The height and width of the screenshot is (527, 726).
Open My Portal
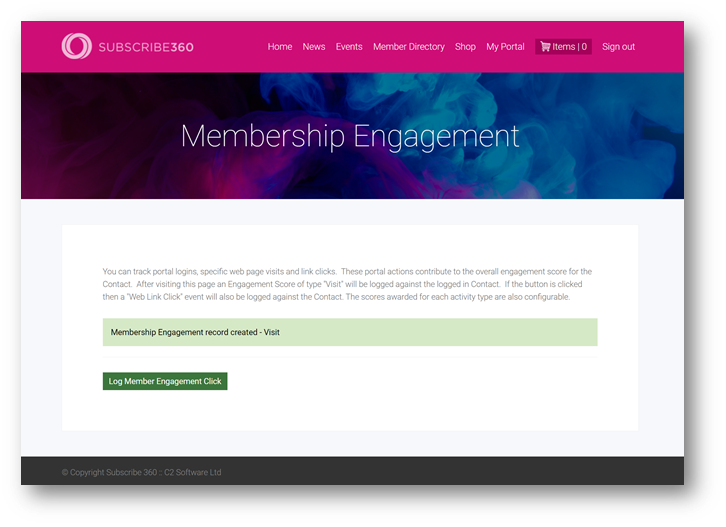pos(505,47)
